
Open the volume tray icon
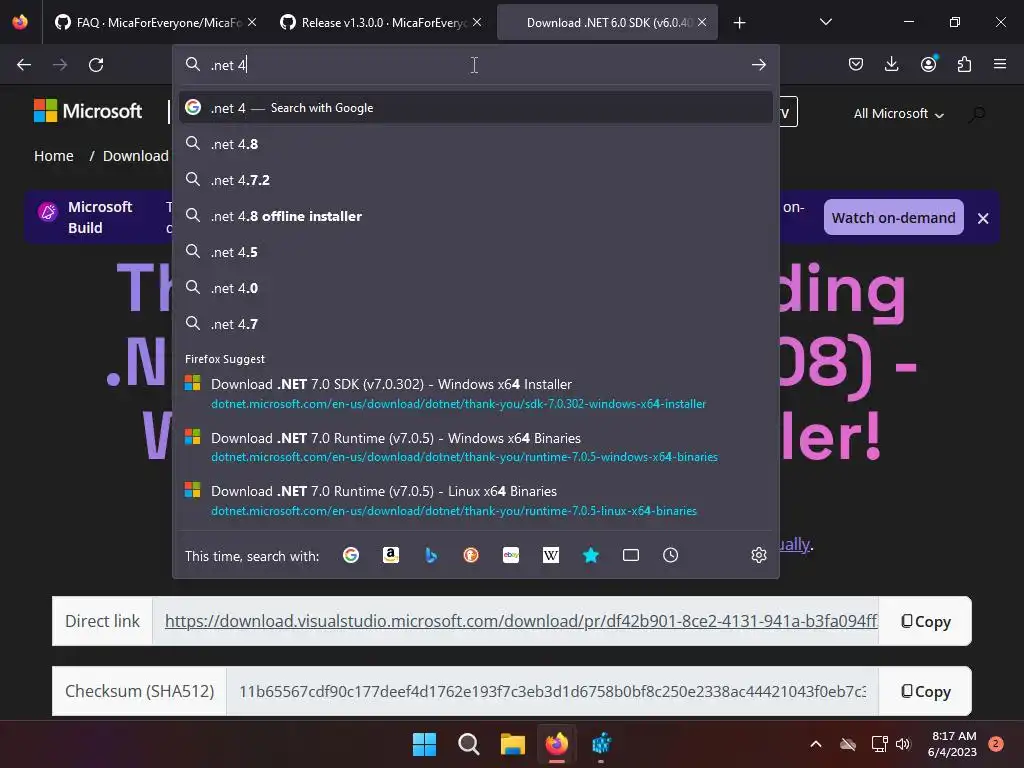[x=903, y=743]
